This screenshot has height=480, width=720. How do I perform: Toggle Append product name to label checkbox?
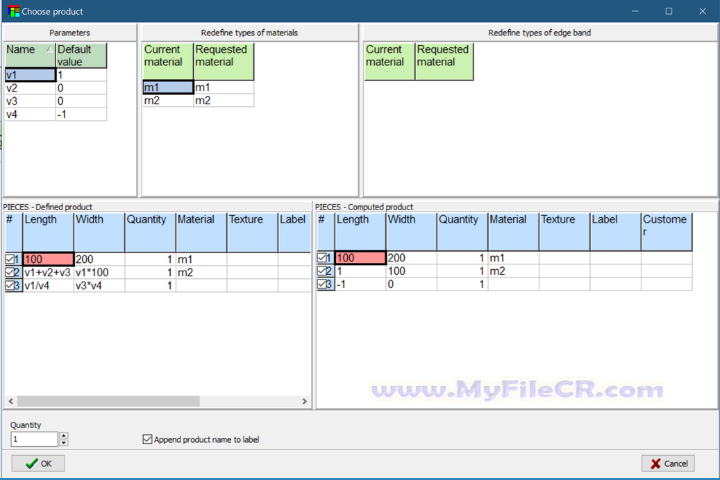(147, 440)
